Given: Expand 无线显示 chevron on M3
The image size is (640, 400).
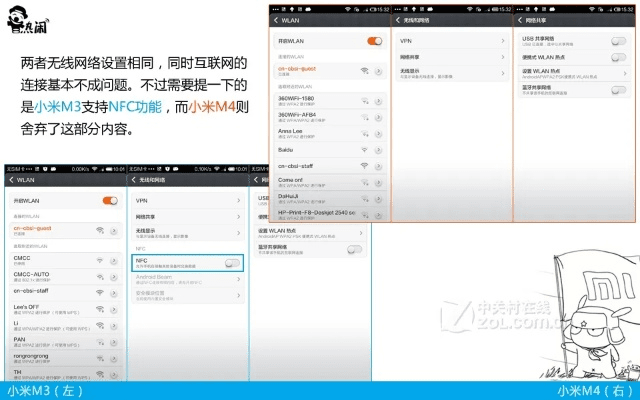Looking at the screenshot, I should click(238, 233).
